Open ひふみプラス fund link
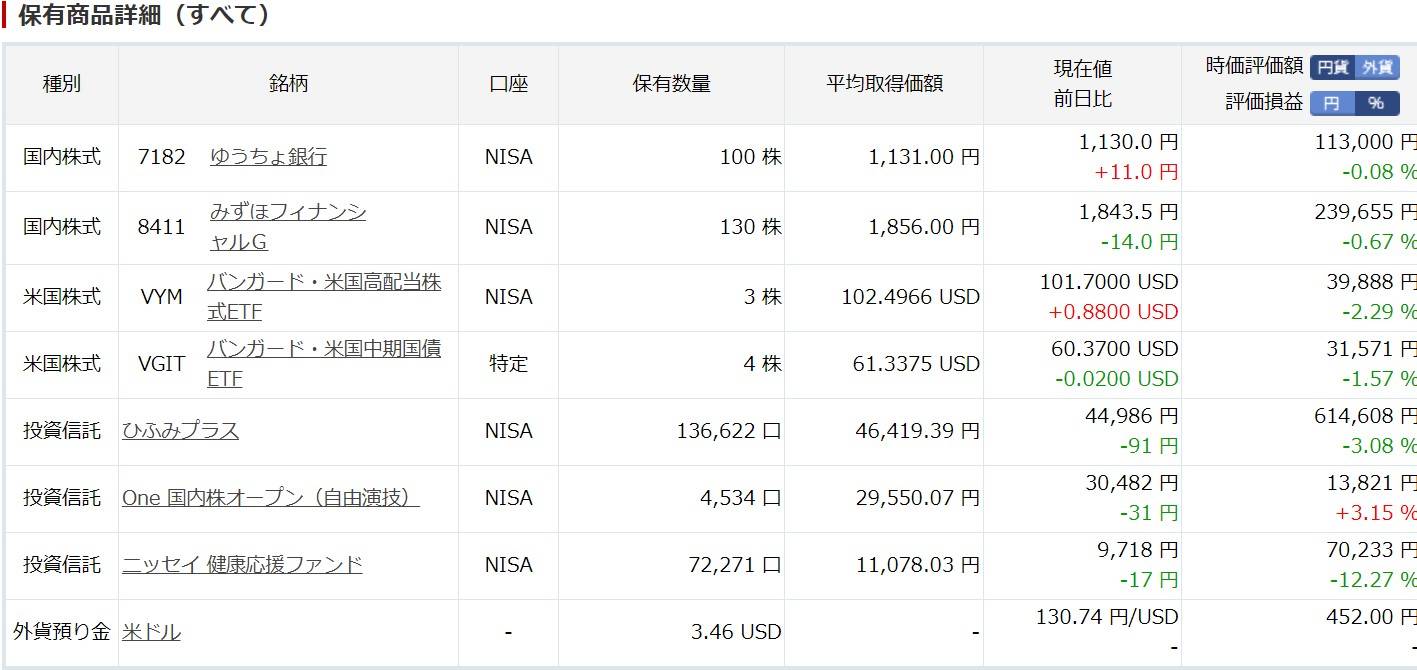Image resolution: width=1417 pixels, height=670 pixels. click(181, 431)
